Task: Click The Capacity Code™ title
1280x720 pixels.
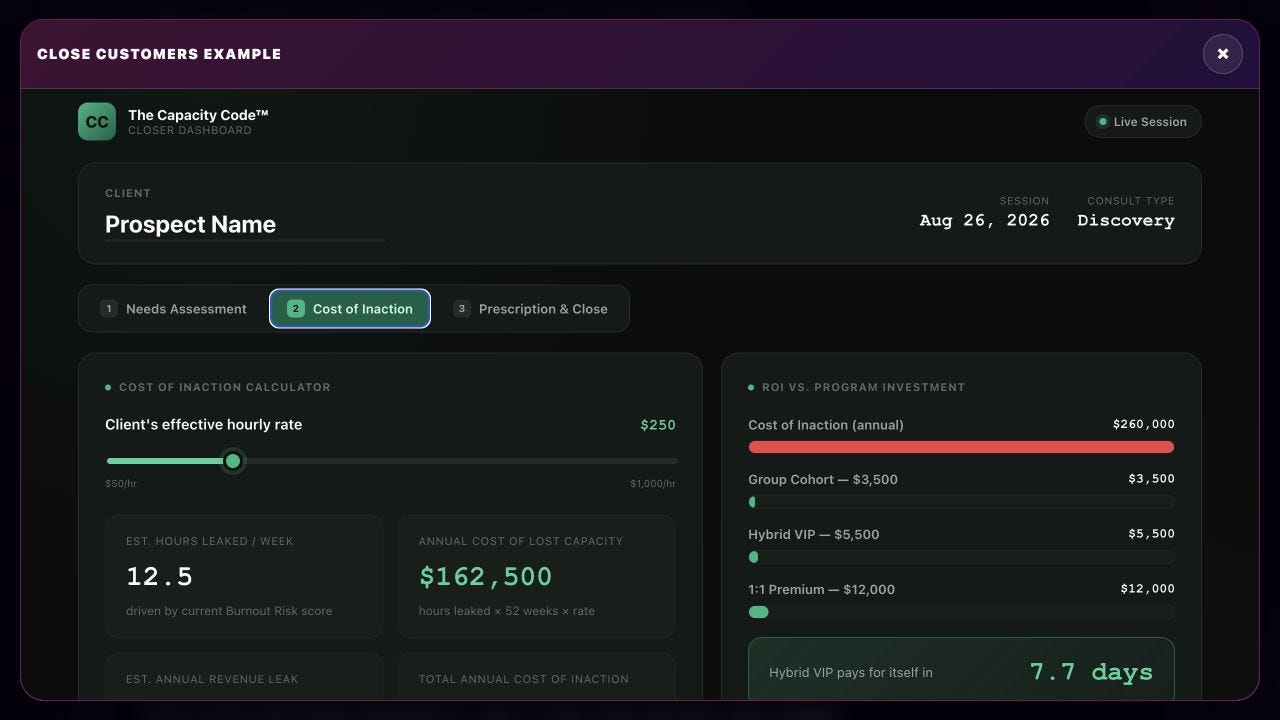Action: point(198,115)
